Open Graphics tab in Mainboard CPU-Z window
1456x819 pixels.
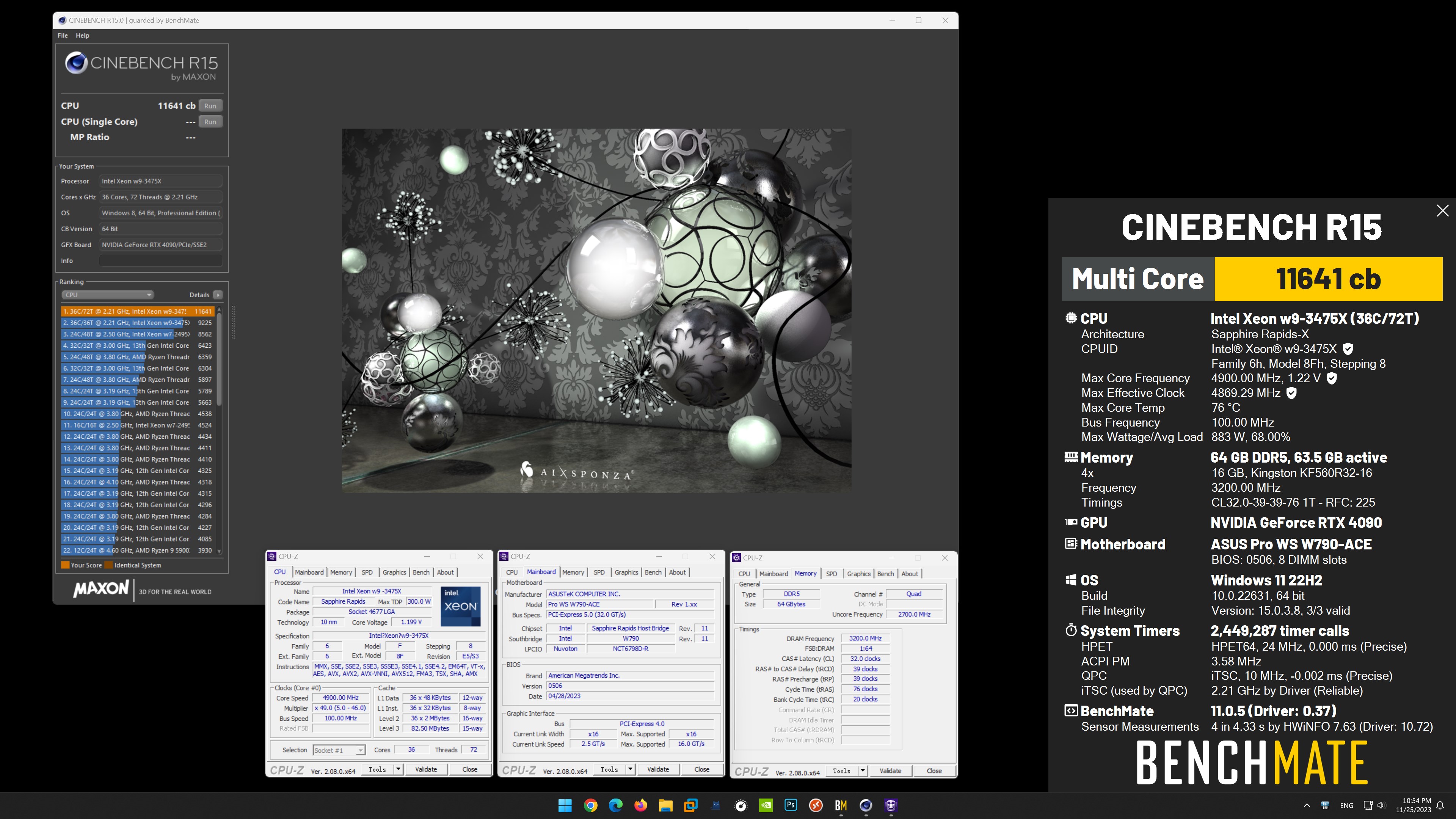(626, 572)
